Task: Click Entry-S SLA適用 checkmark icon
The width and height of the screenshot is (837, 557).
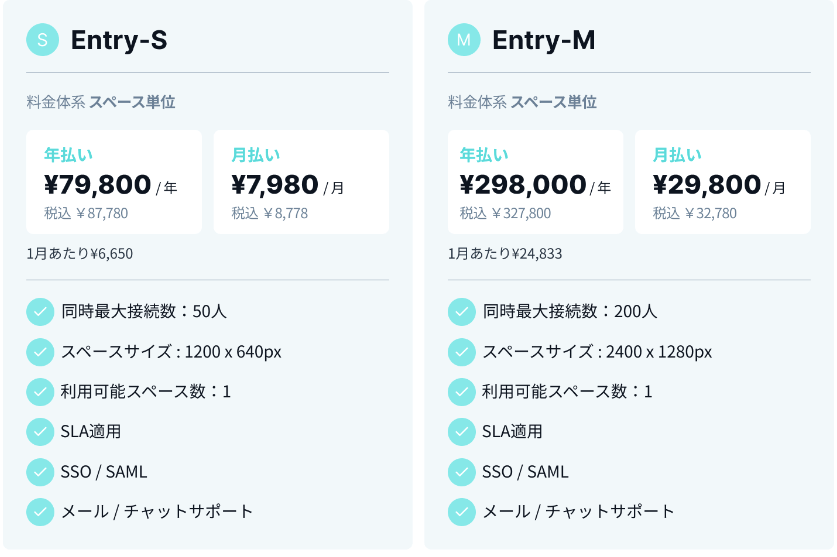Action: click(40, 432)
